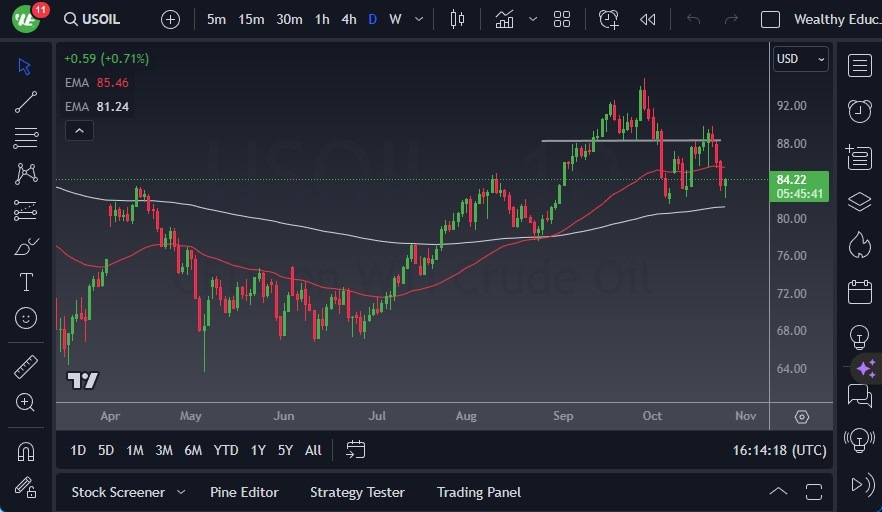Toggle the magnet snap mode
The height and width of the screenshot is (512, 882).
point(26,451)
